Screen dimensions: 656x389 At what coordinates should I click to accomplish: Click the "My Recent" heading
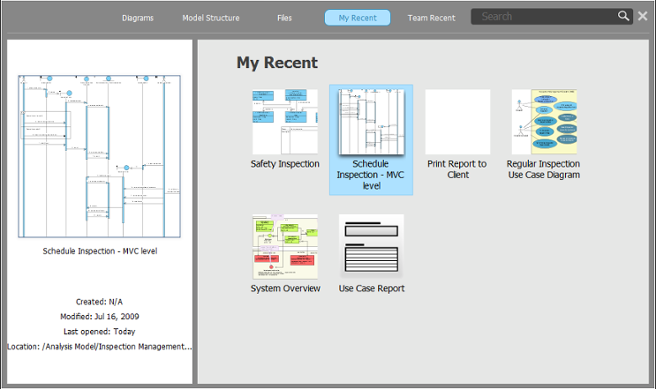277,63
